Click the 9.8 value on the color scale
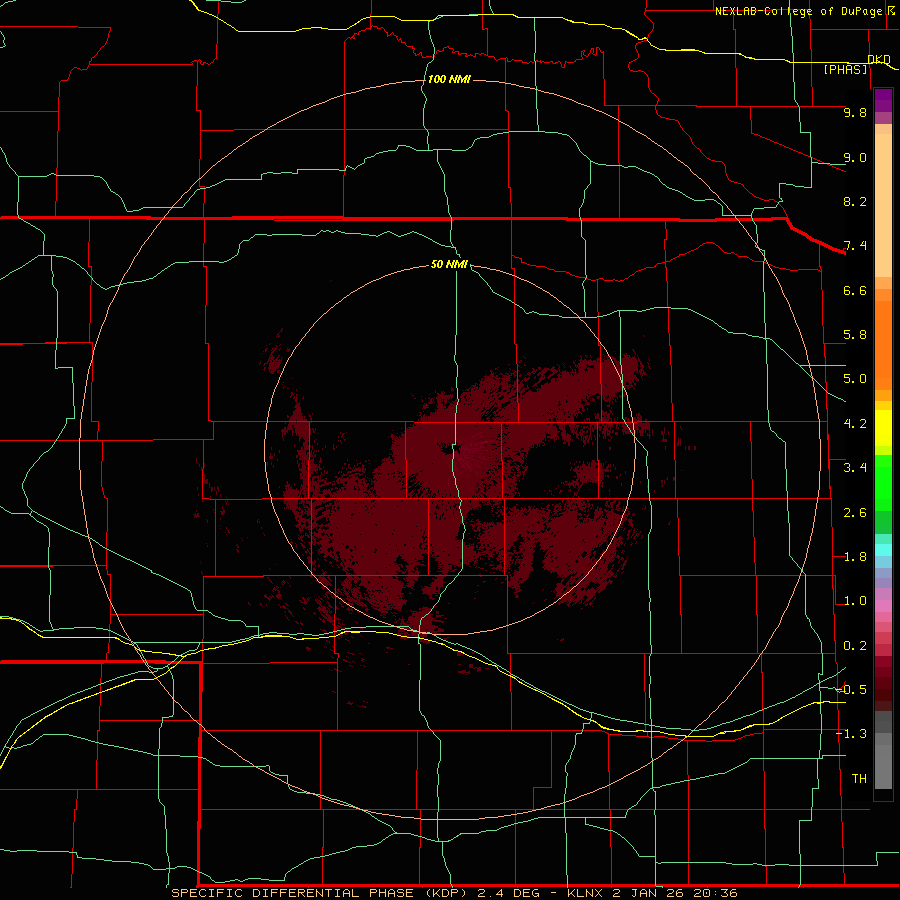The width and height of the screenshot is (900, 900). coord(855,112)
